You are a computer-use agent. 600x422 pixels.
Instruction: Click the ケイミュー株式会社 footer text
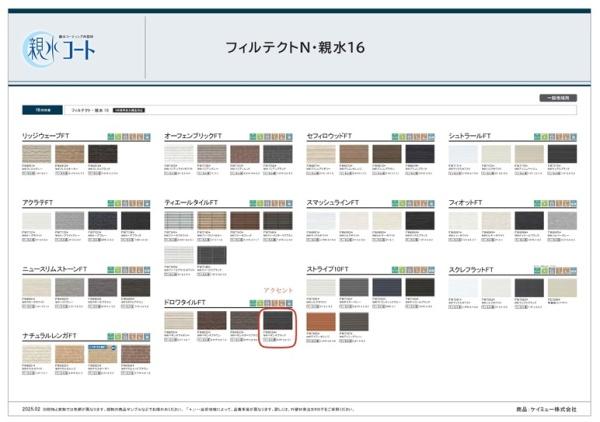(553, 409)
